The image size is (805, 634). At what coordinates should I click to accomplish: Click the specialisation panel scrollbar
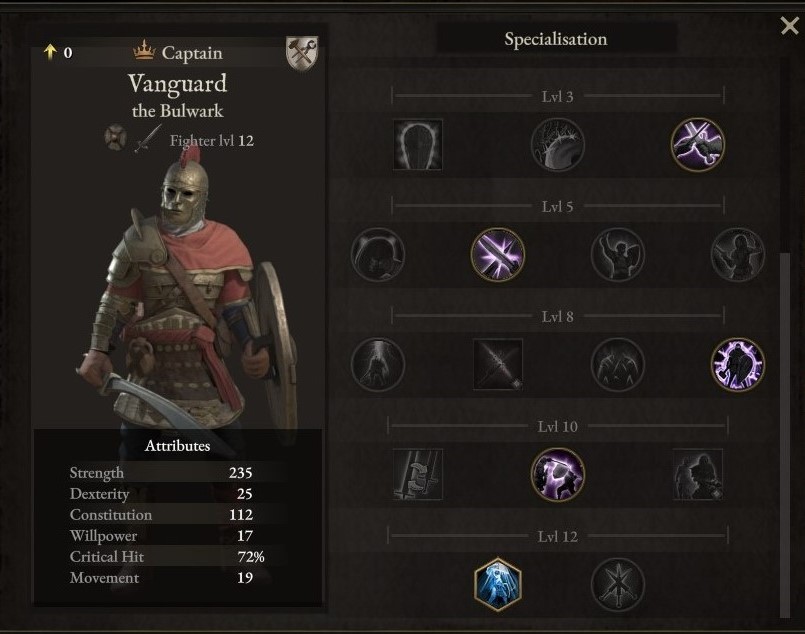785,435
